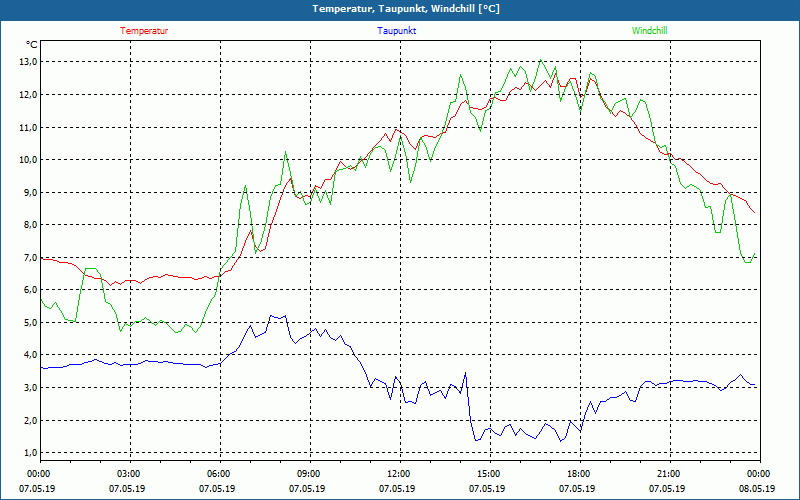The image size is (800, 500).
Task: Click the 15:00 time axis label
Action: pos(488,474)
